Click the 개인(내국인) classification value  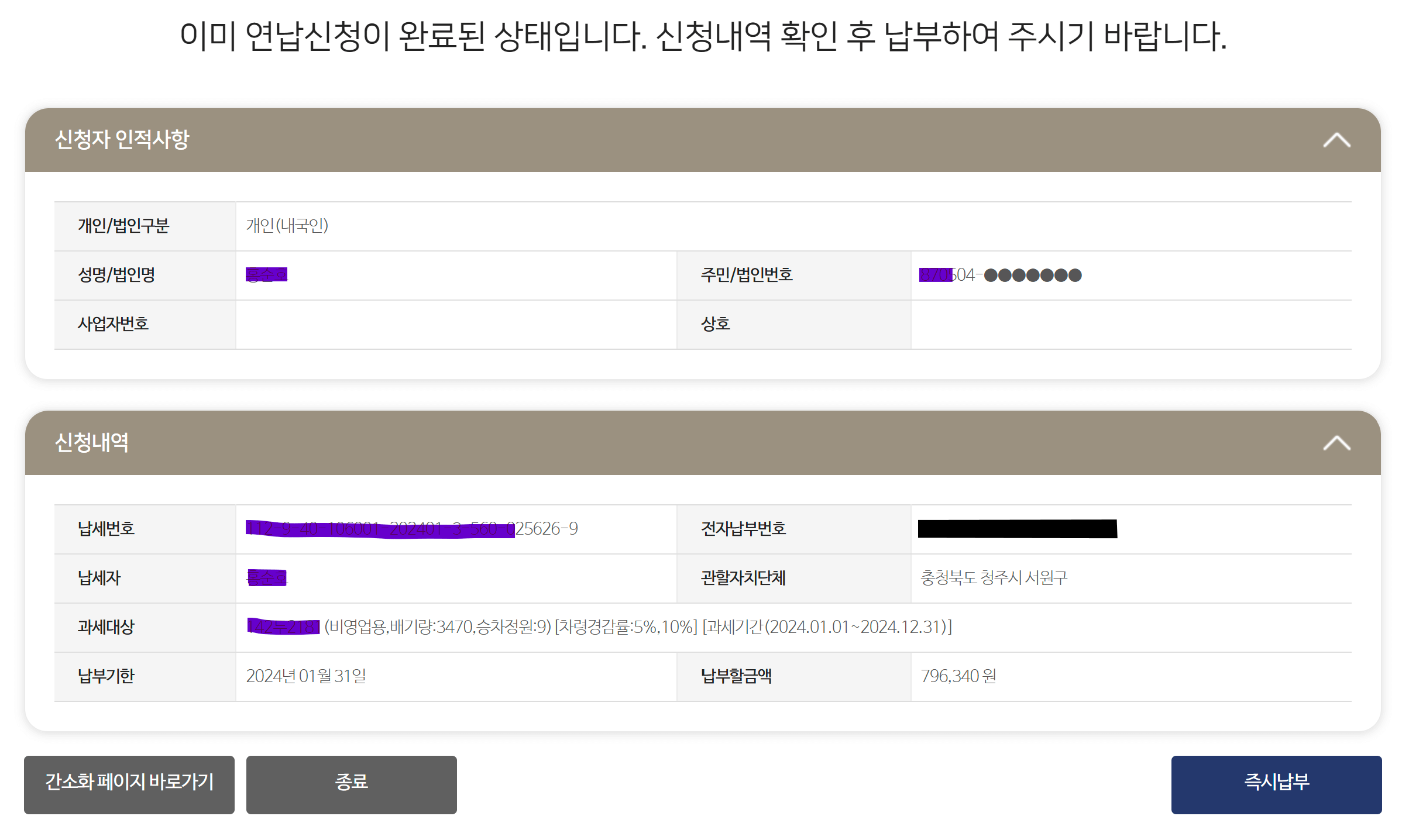[288, 226]
